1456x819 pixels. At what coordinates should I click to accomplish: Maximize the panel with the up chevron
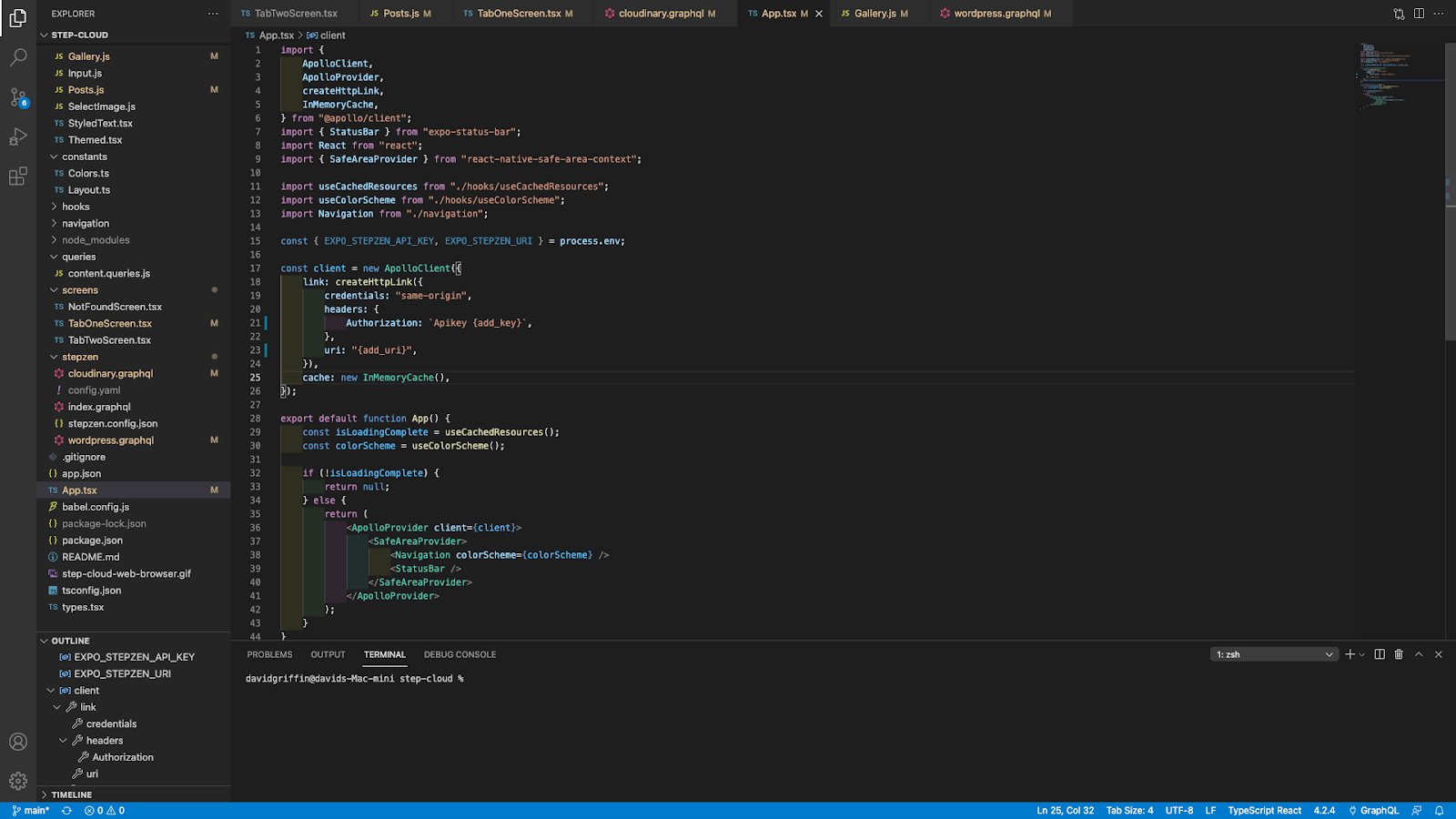pos(1419,654)
